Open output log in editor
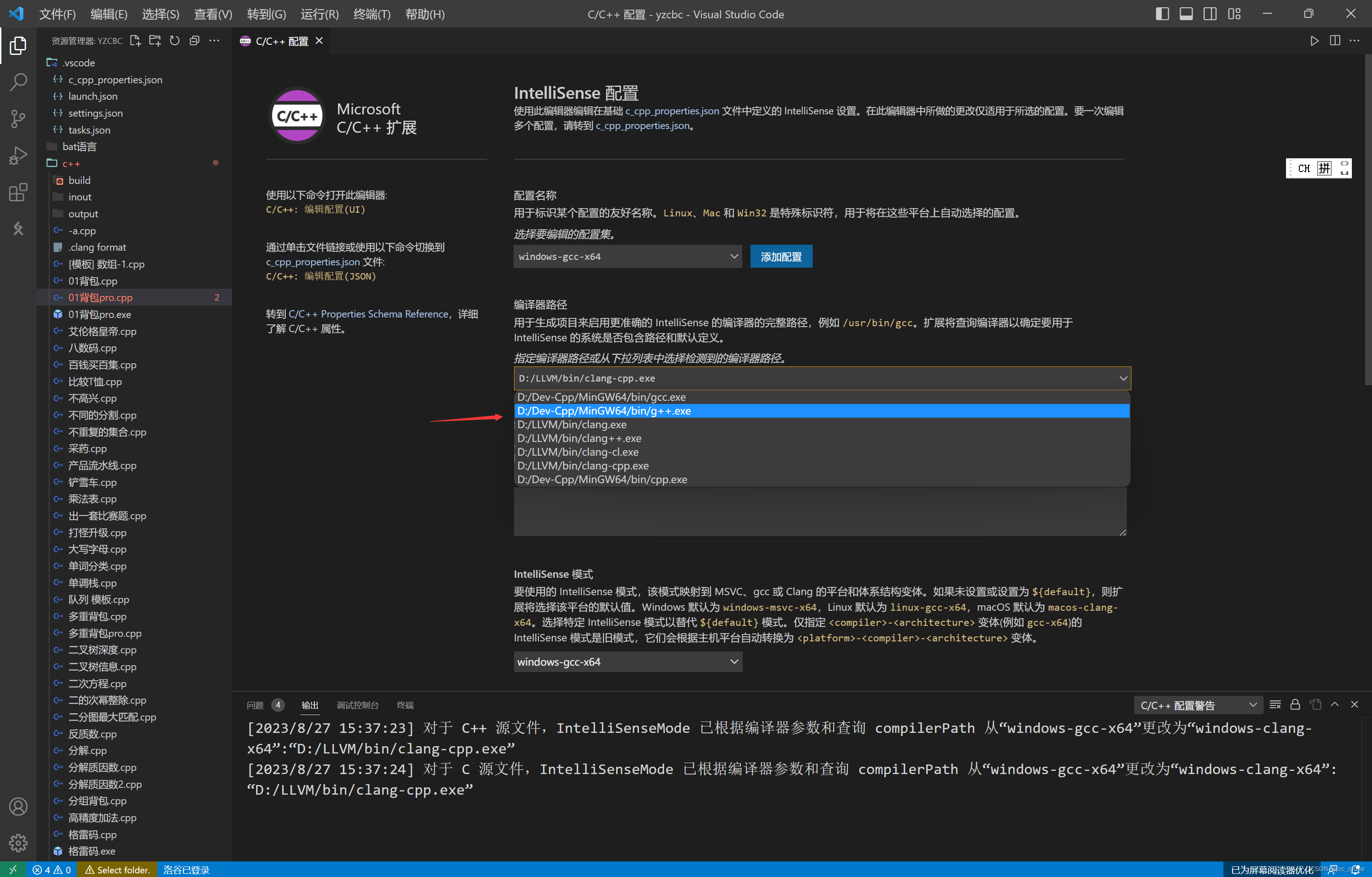 (1315, 705)
